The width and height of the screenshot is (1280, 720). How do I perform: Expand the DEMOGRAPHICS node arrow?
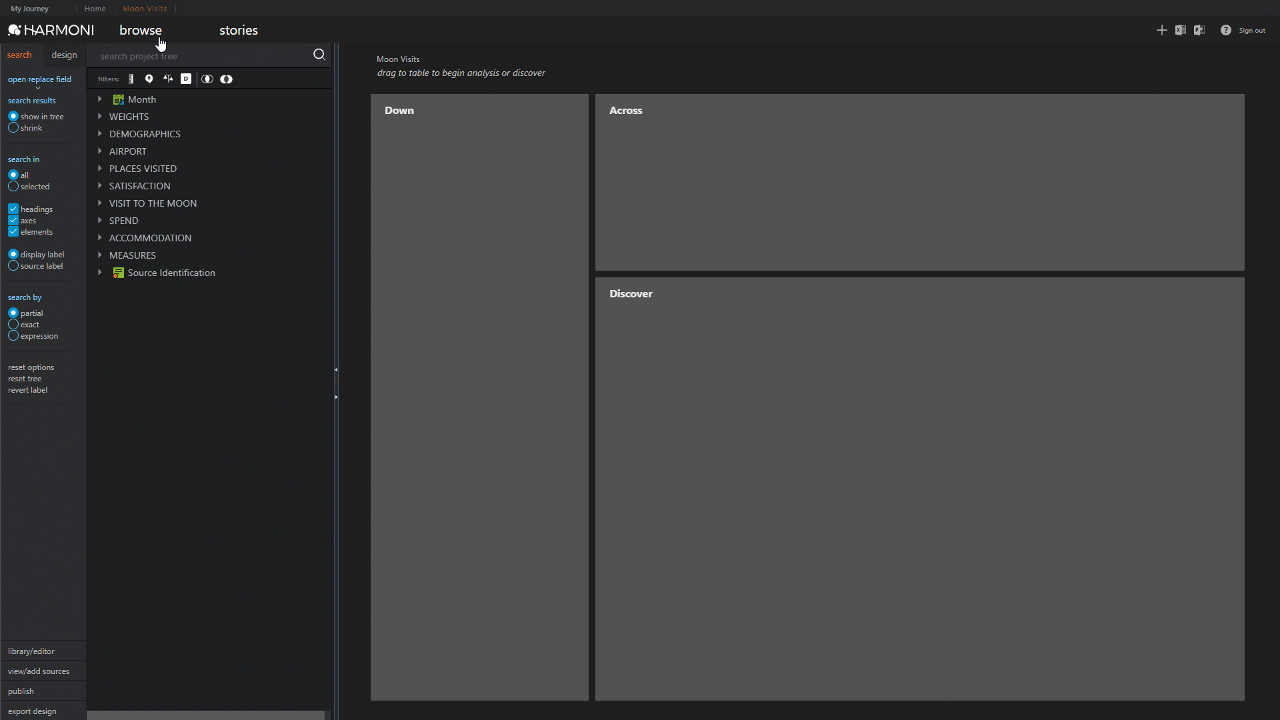(100, 134)
